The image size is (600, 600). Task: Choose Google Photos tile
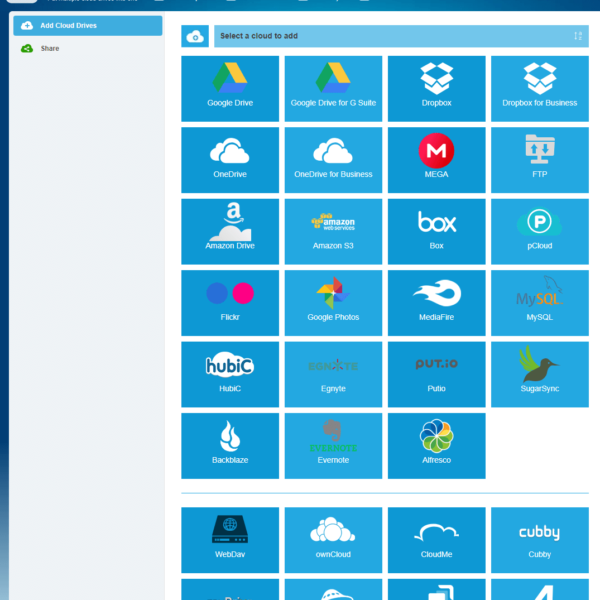[333, 303]
